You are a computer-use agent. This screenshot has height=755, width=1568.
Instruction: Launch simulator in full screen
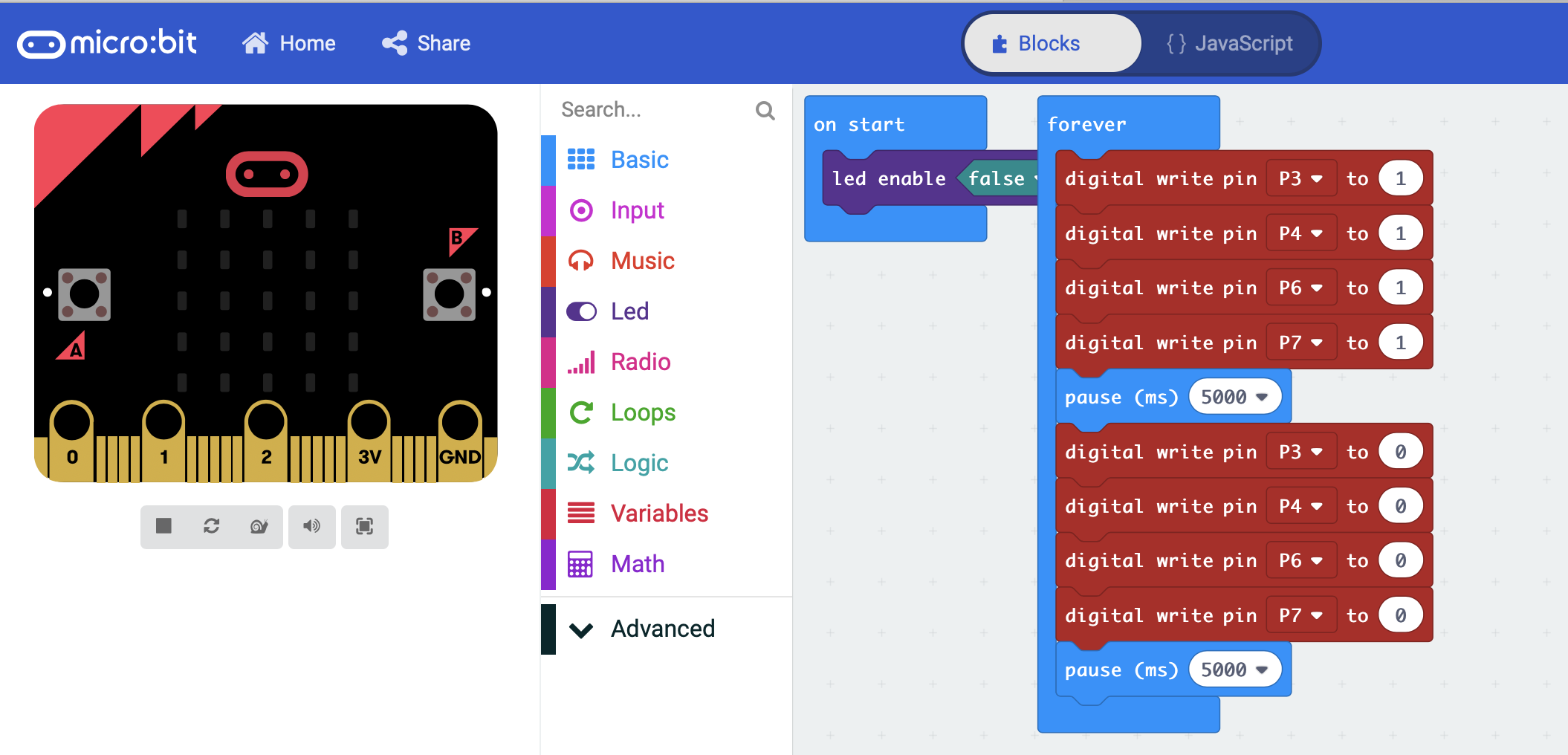(364, 527)
